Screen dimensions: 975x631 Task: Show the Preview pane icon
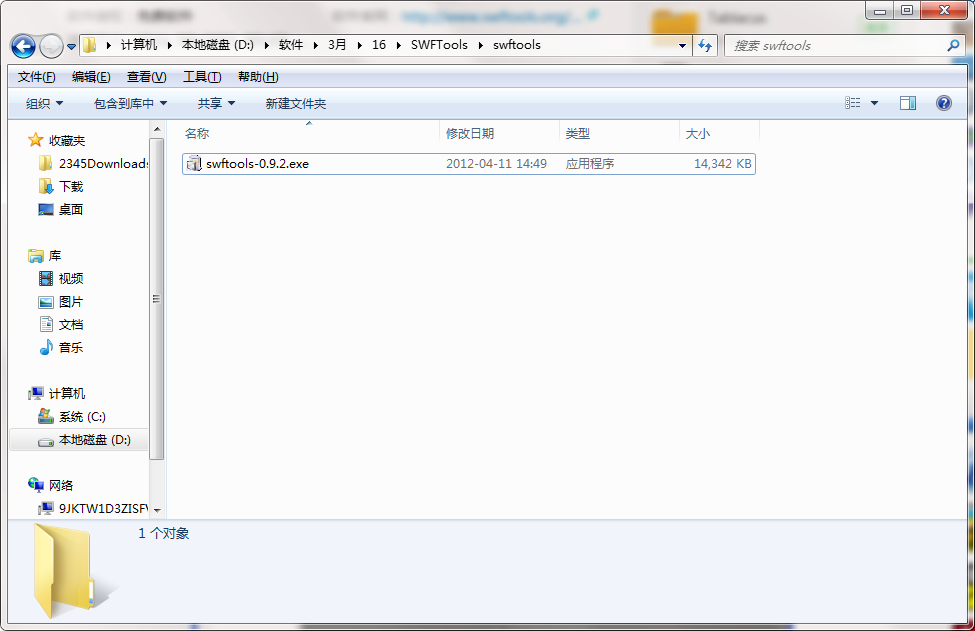click(x=909, y=103)
